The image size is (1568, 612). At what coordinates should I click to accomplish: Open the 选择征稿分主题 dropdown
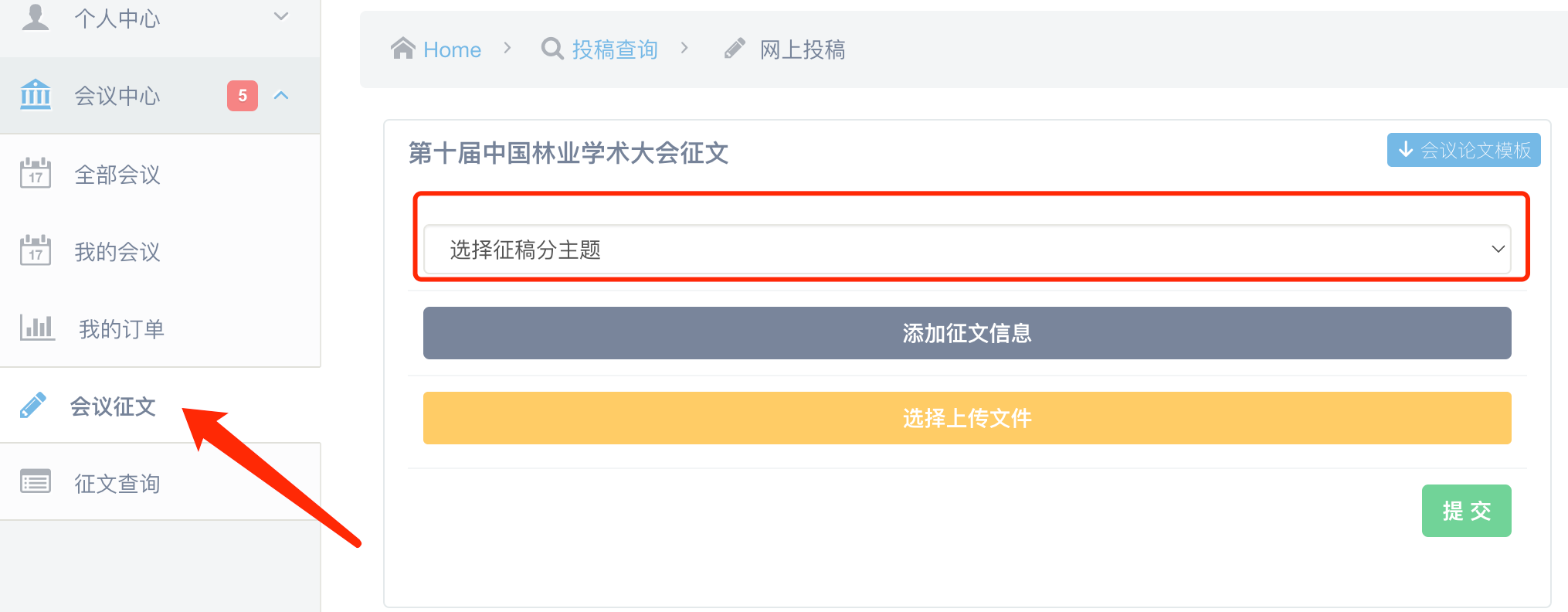click(967, 249)
